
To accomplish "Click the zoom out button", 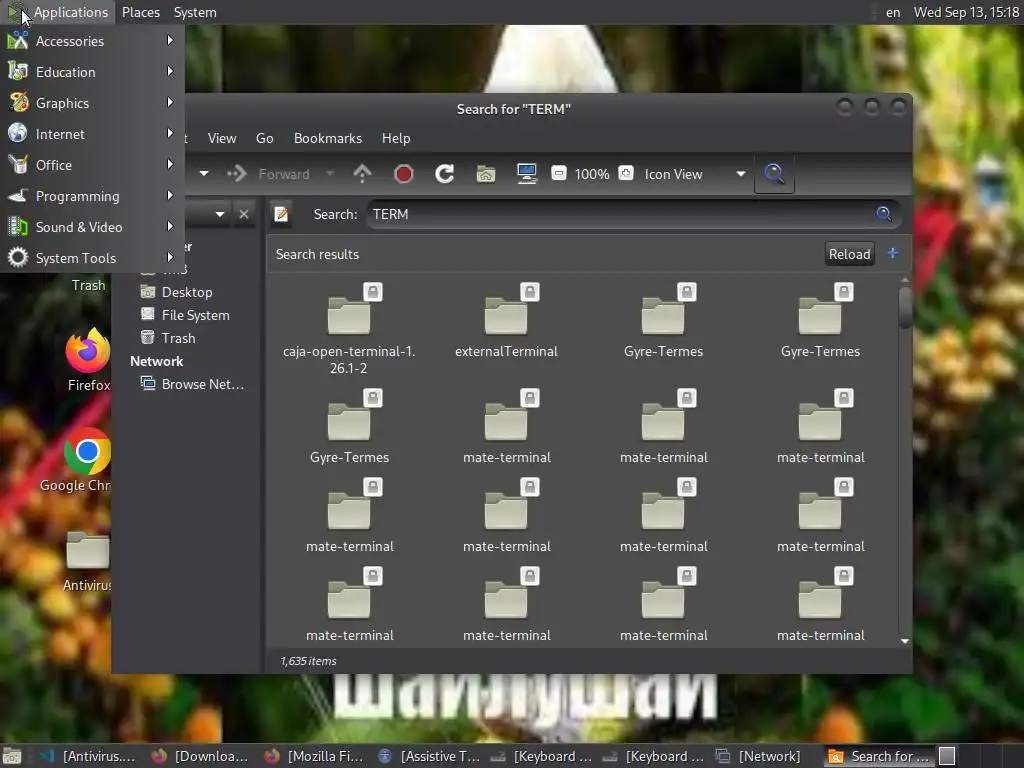I will [x=559, y=174].
